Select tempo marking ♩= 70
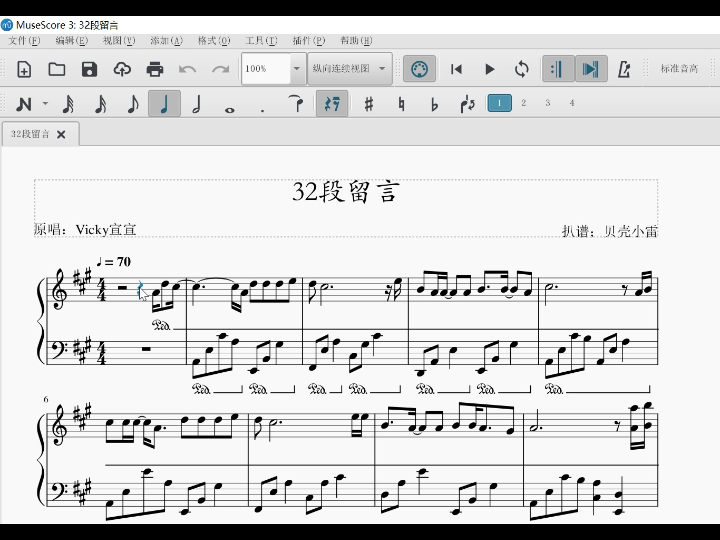This screenshot has height=540, width=720. (x=113, y=262)
